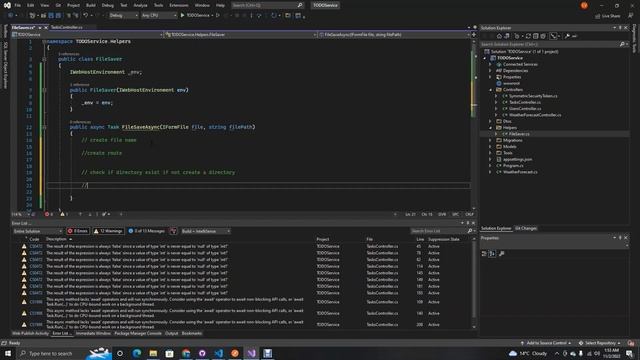
Task: Expand the Migrations folder
Action: coord(490,140)
